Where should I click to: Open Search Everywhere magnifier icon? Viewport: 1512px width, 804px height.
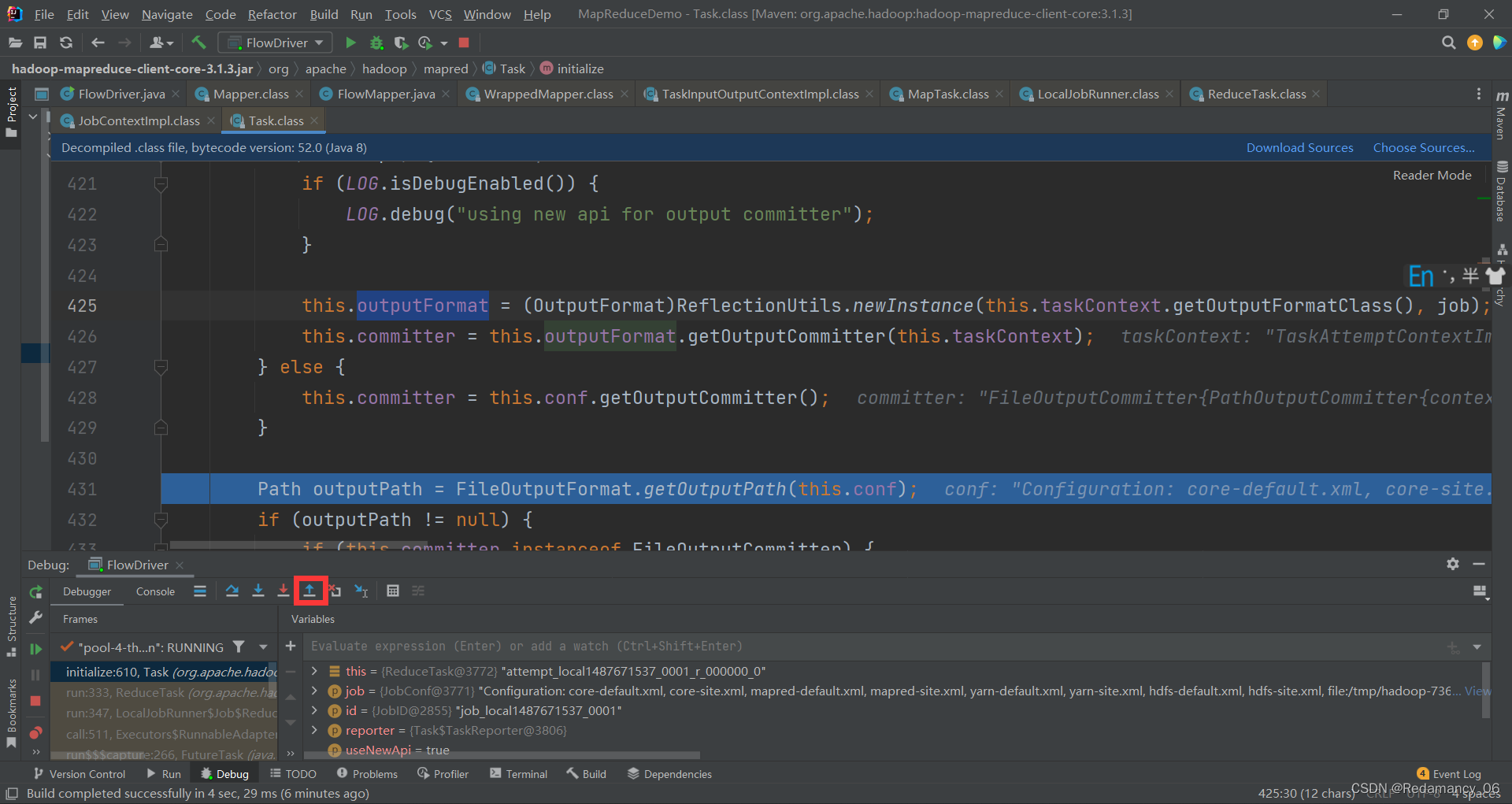(1448, 43)
